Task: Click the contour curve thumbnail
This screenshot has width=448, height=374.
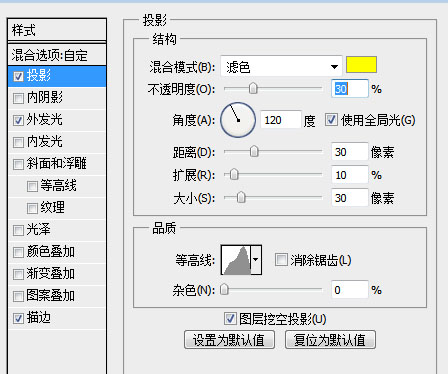Action: click(236, 260)
